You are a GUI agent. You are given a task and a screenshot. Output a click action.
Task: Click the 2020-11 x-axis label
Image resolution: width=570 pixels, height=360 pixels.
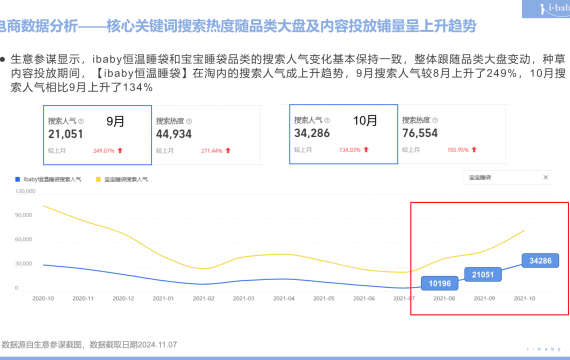pyautogui.click(x=83, y=299)
